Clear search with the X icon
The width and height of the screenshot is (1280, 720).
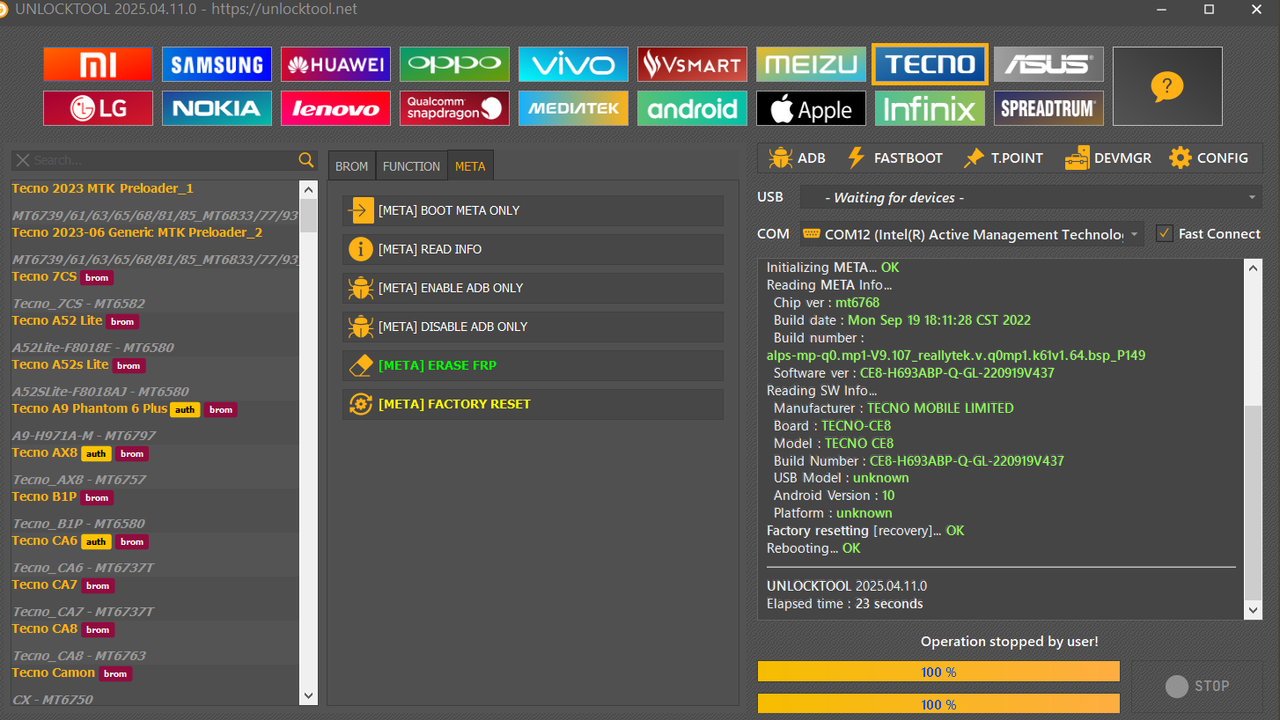pyautogui.click(x=23, y=160)
